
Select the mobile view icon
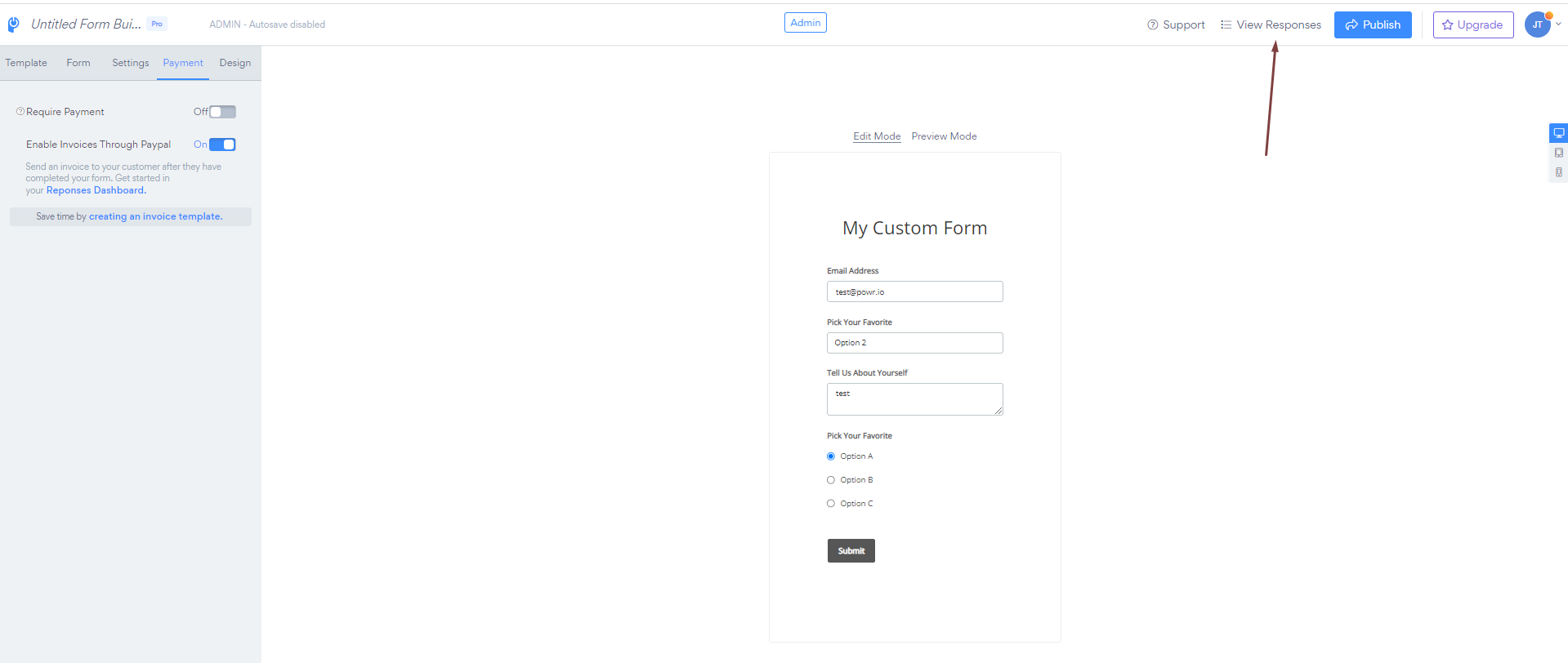tap(1559, 172)
